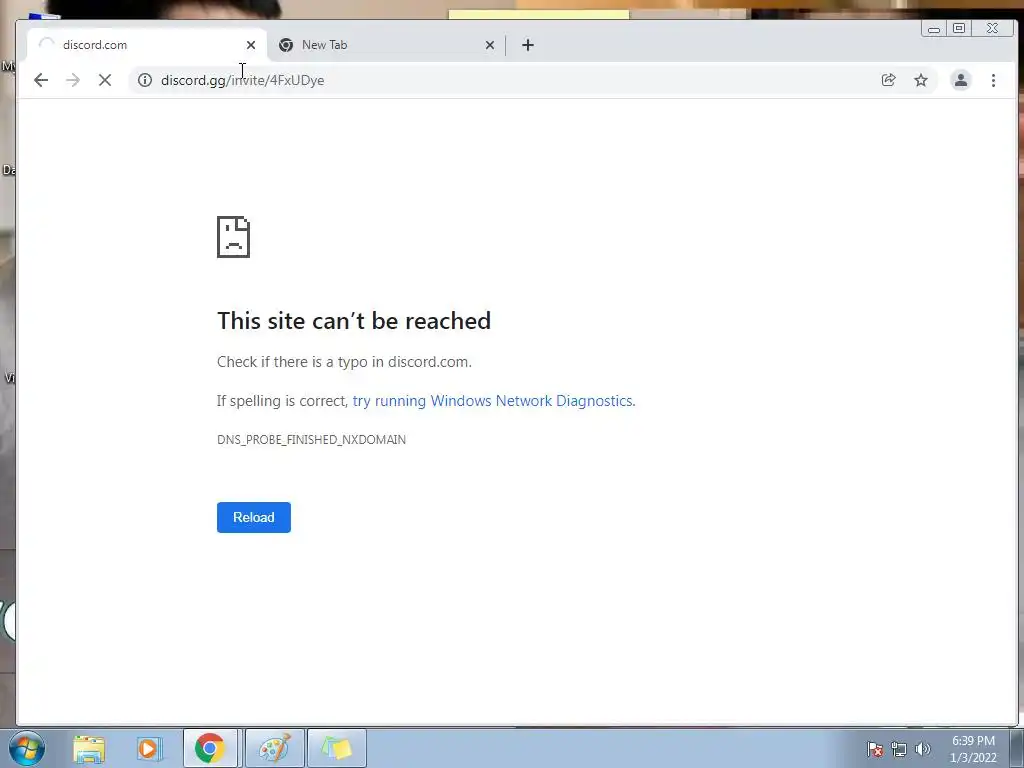Run Windows Network Diagnostics link
The width and height of the screenshot is (1024, 768).
pyautogui.click(x=494, y=401)
